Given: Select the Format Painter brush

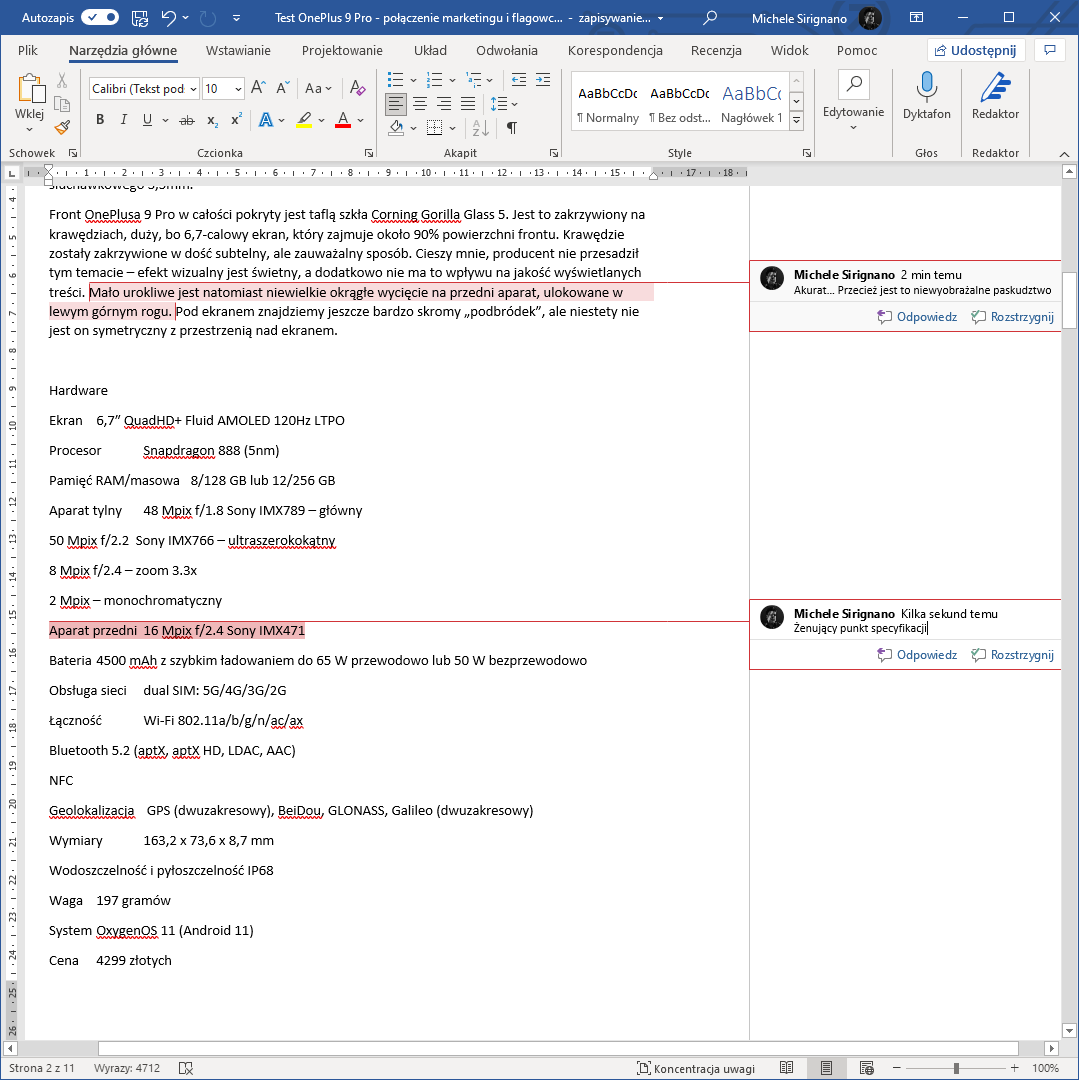Looking at the screenshot, I should click(62, 127).
